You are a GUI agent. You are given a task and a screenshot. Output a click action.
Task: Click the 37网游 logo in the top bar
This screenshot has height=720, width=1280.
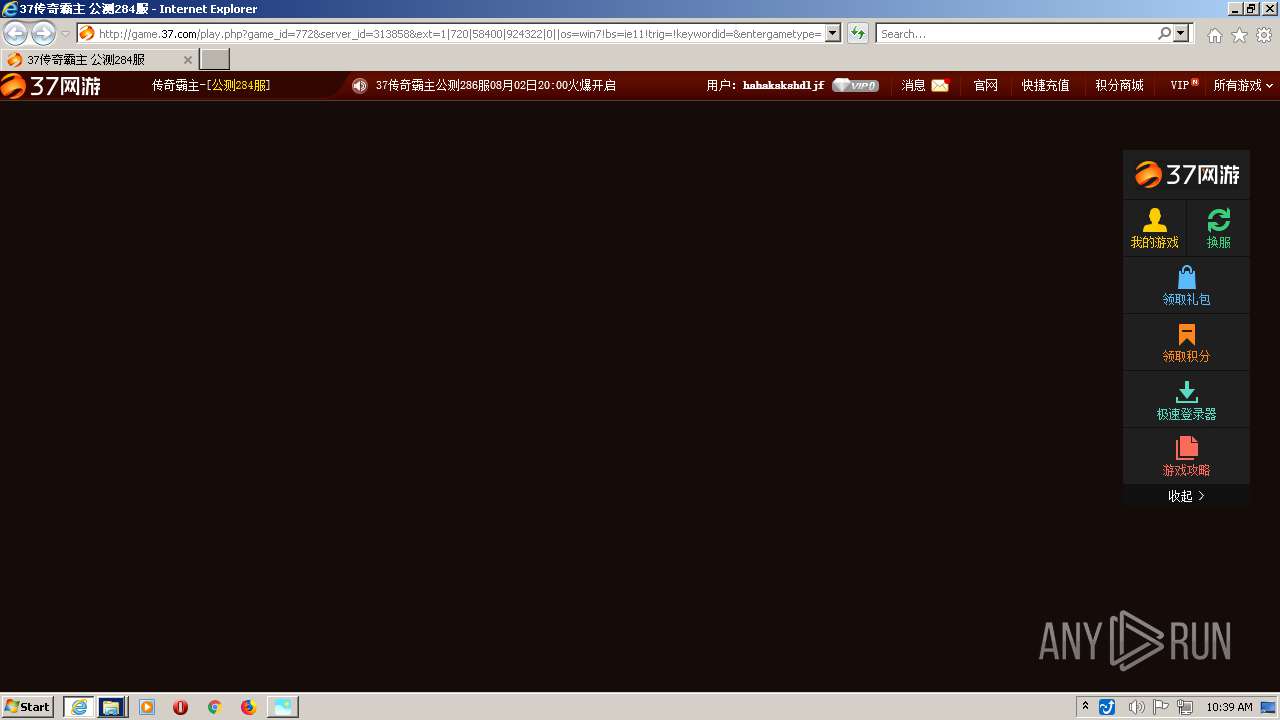(51, 86)
